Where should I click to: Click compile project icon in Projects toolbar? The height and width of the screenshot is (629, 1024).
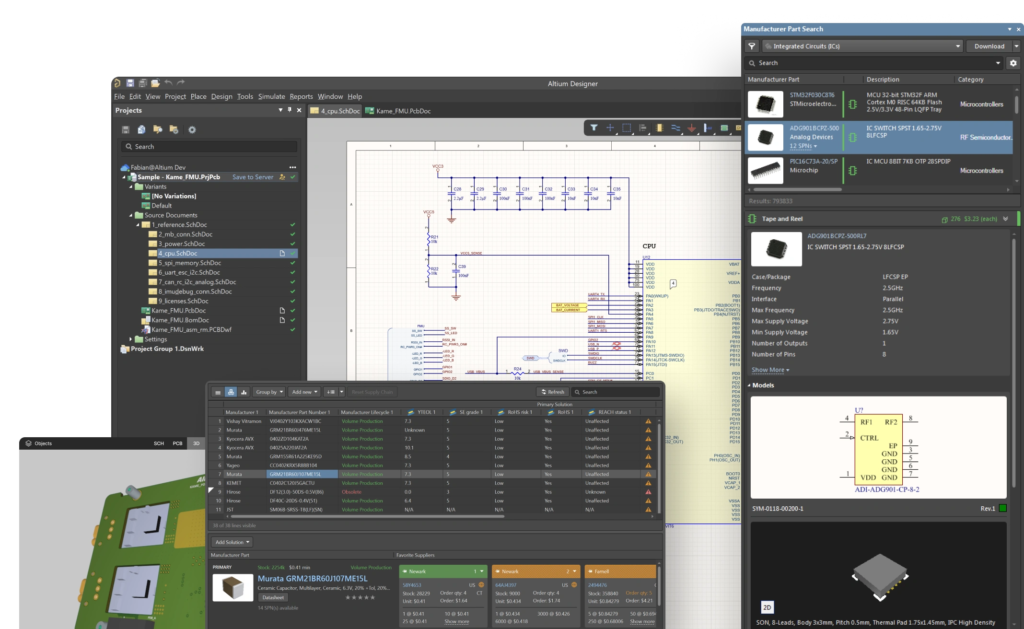pyautogui.click(x=141, y=129)
